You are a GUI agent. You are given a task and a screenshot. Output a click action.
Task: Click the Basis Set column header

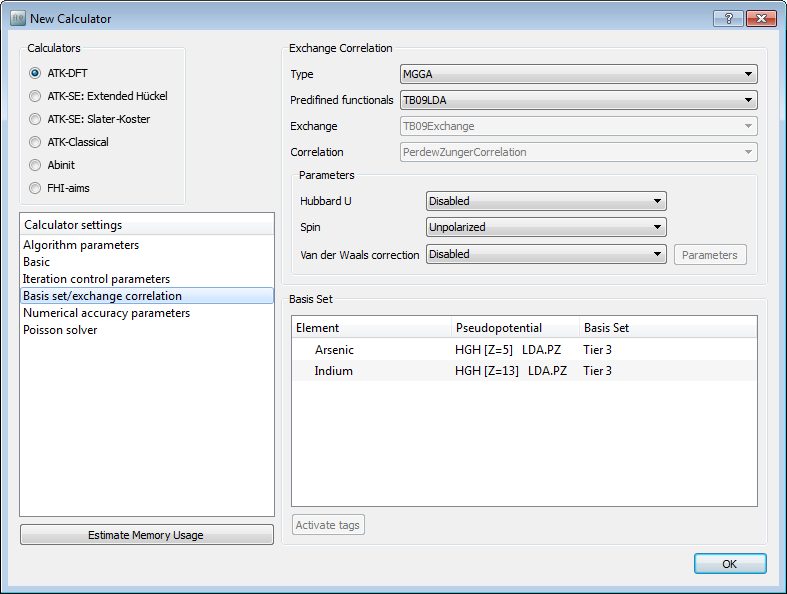668,328
